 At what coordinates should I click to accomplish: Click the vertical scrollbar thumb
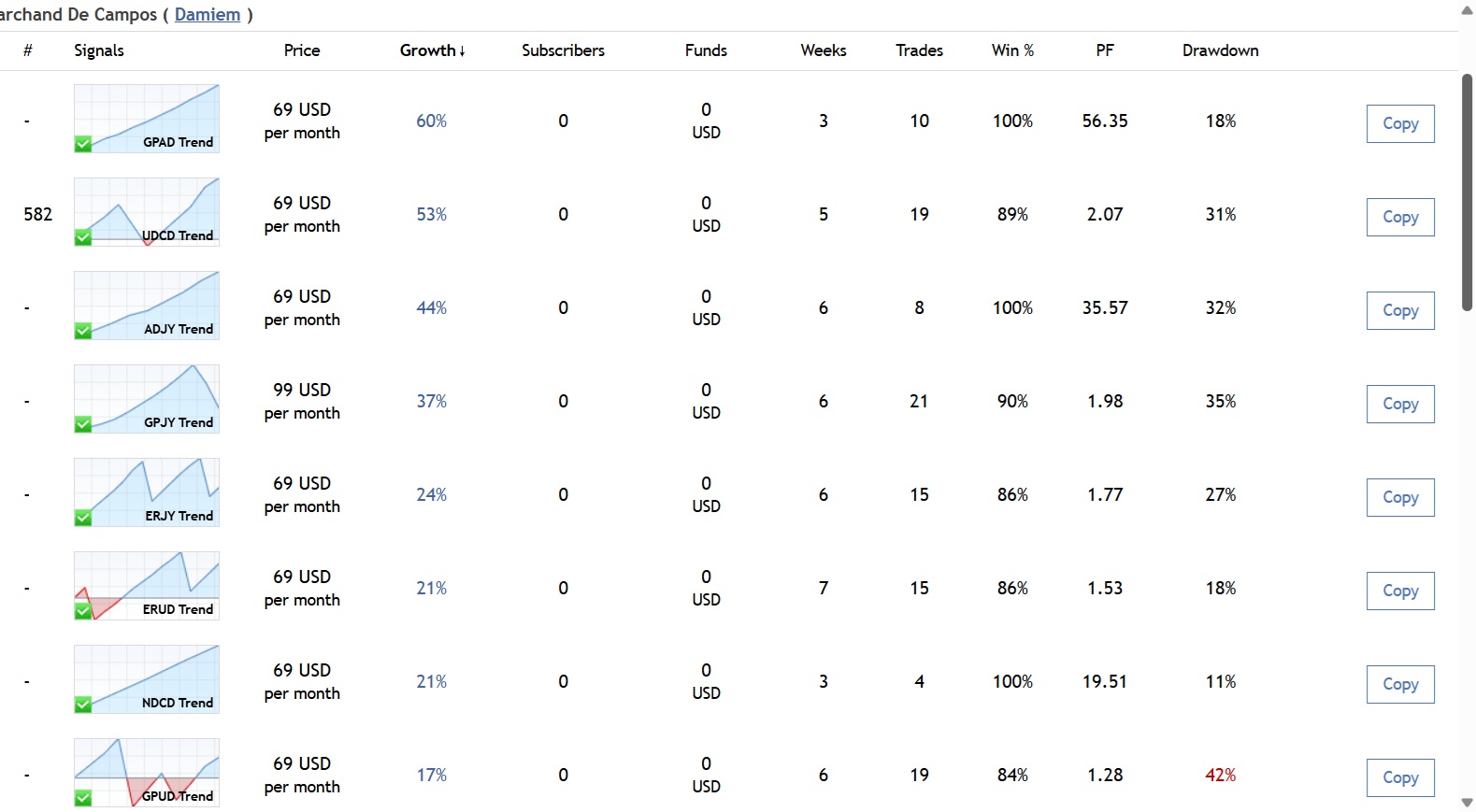pyautogui.click(x=1467, y=192)
